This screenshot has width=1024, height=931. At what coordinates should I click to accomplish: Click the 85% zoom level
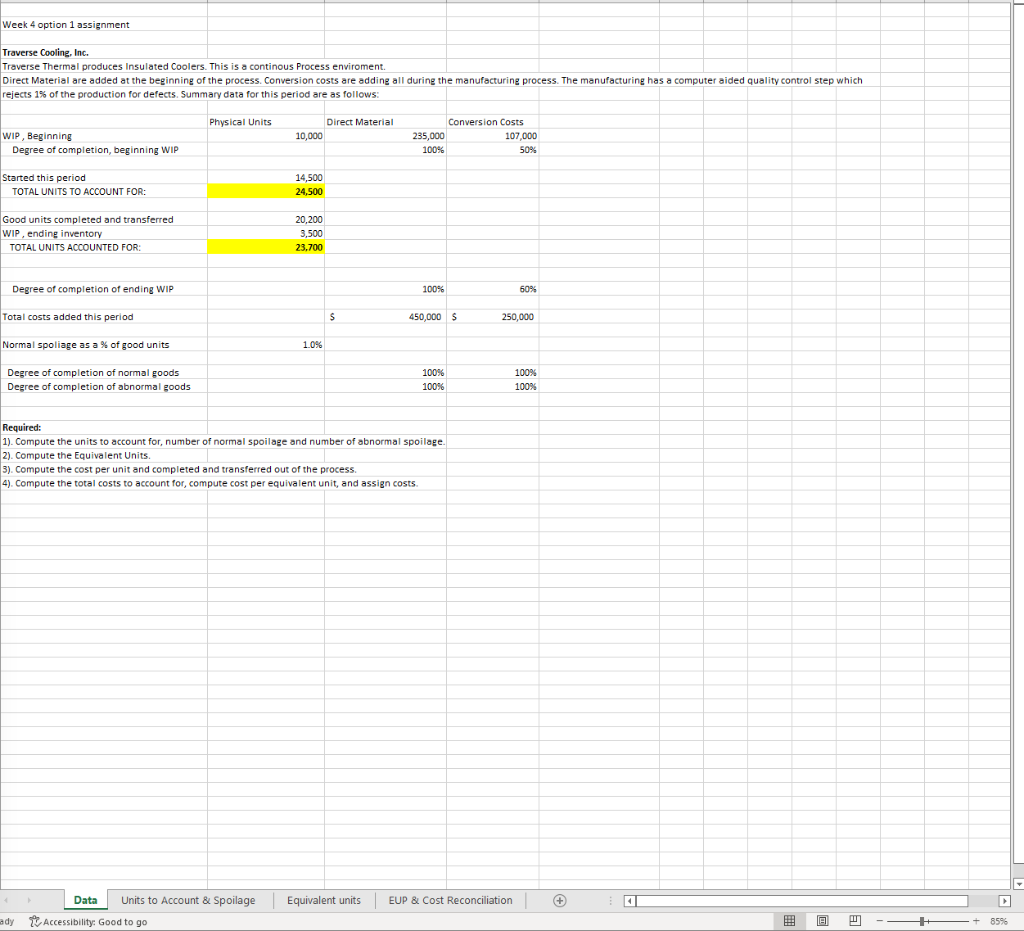(999, 921)
